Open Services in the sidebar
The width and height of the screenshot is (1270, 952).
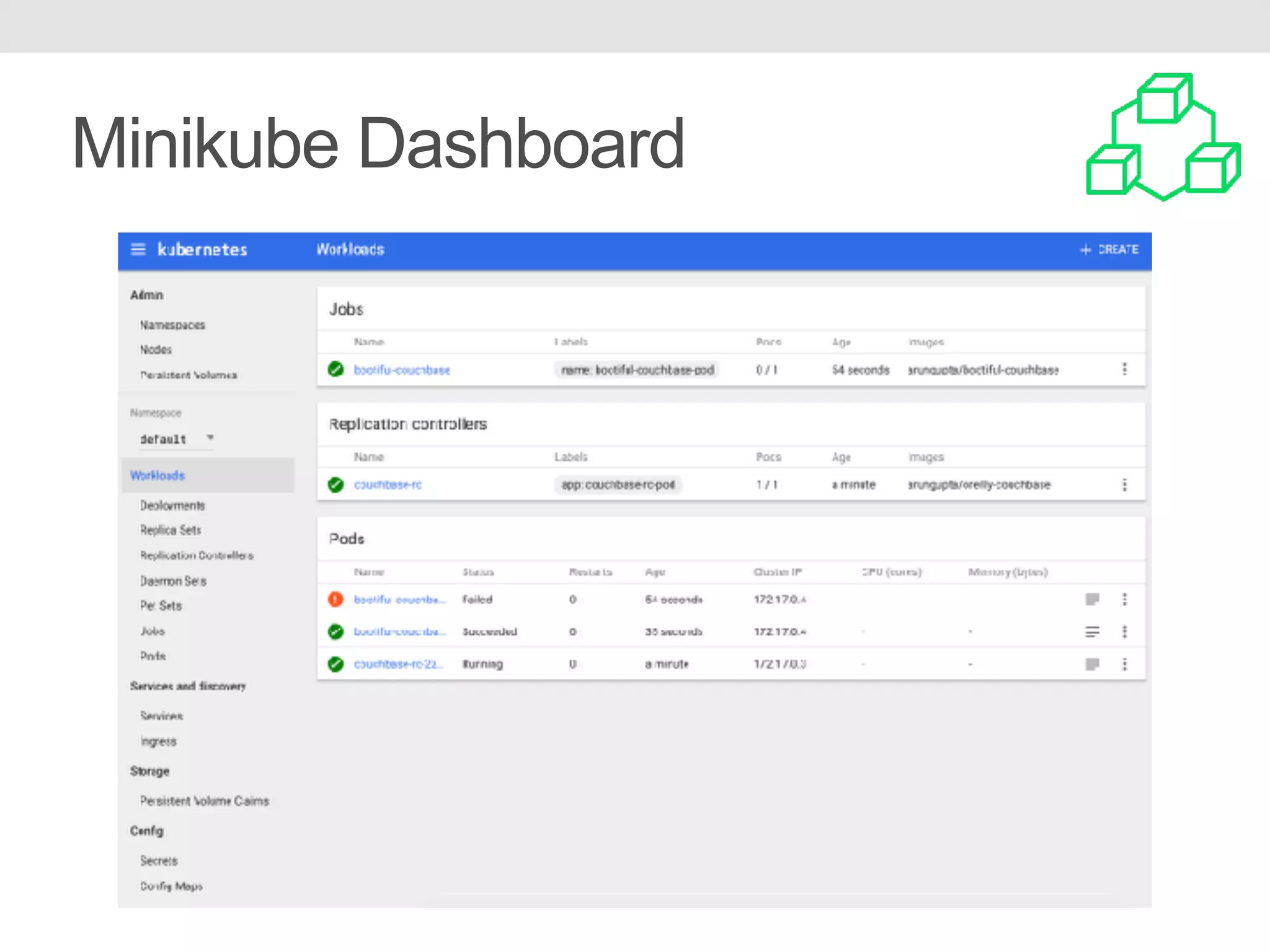click(x=161, y=716)
